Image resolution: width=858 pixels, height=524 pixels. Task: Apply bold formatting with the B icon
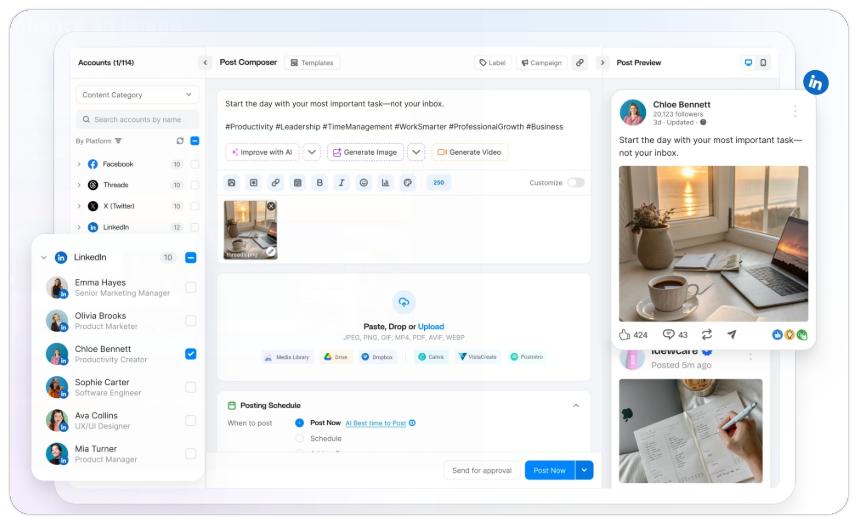pos(320,183)
